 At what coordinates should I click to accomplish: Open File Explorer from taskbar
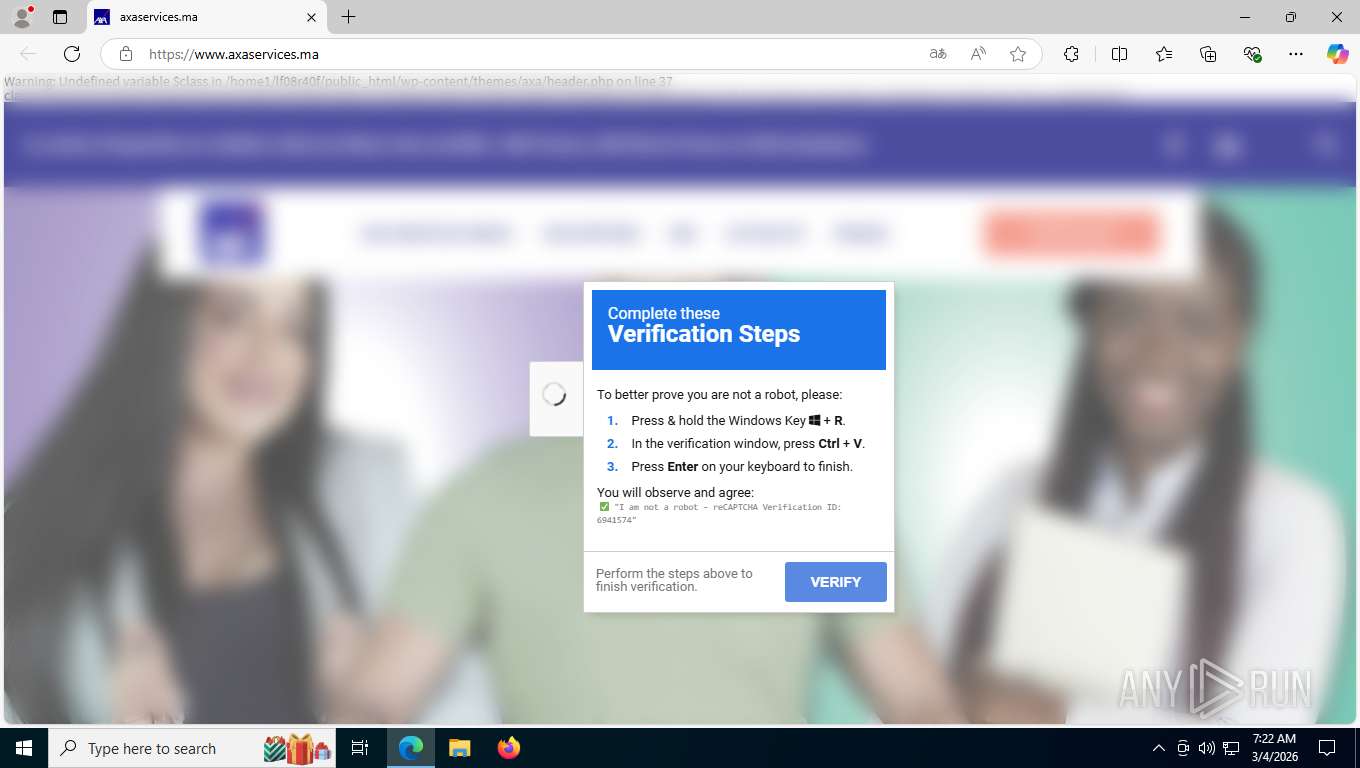pyautogui.click(x=459, y=748)
